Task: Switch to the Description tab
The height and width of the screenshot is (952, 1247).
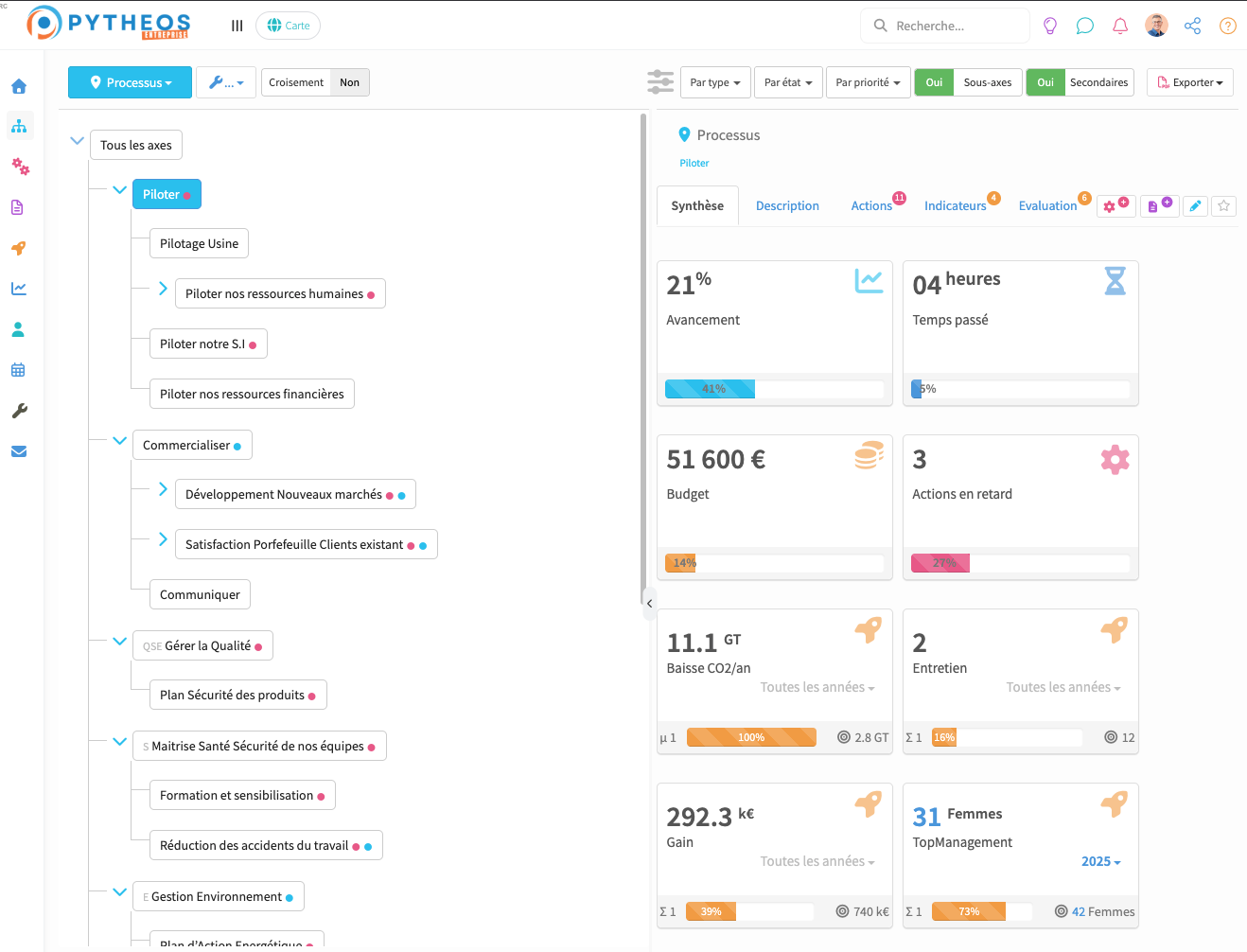Action: [x=787, y=205]
